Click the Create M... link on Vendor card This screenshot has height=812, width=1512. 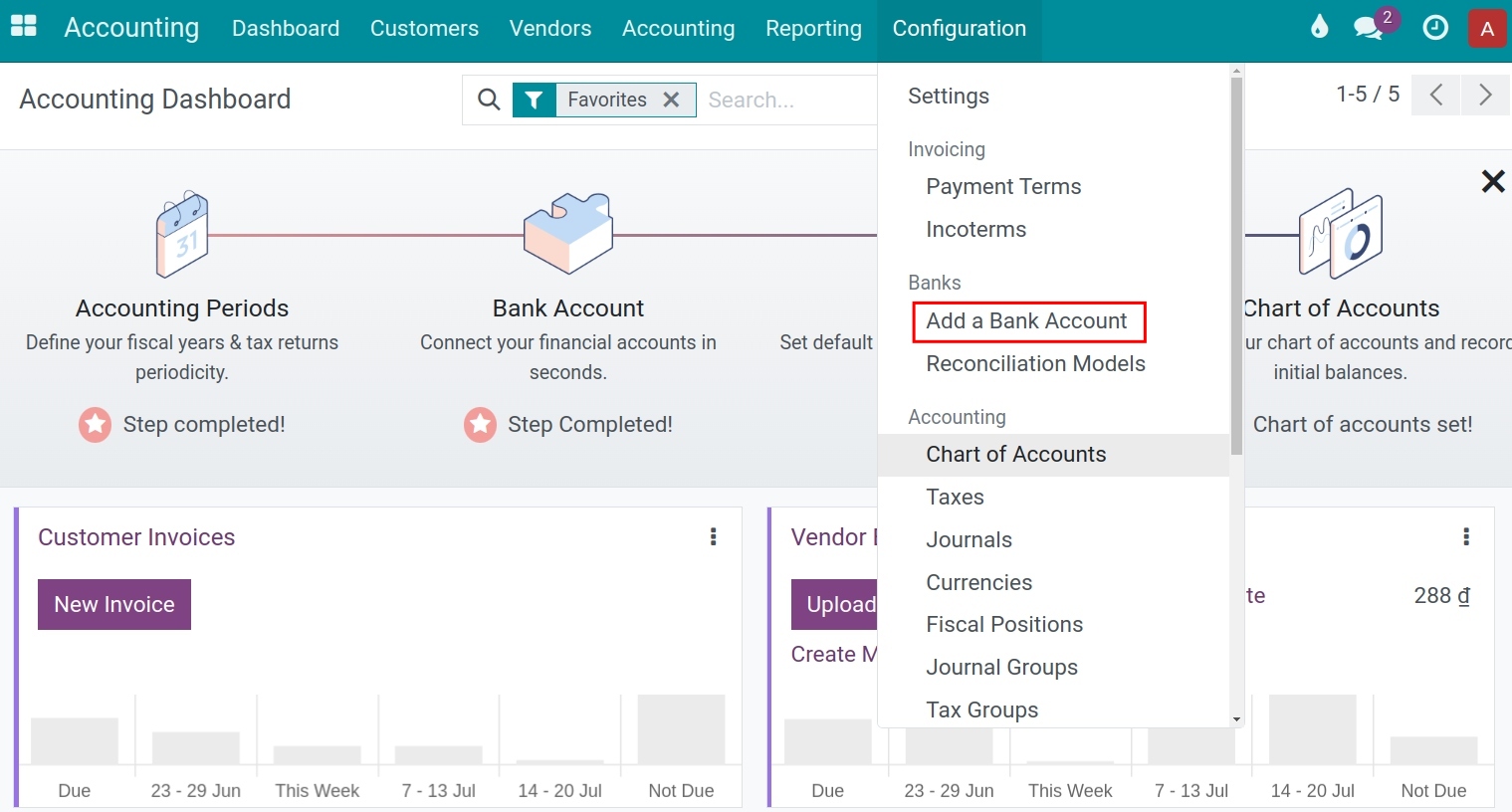point(834,655)
